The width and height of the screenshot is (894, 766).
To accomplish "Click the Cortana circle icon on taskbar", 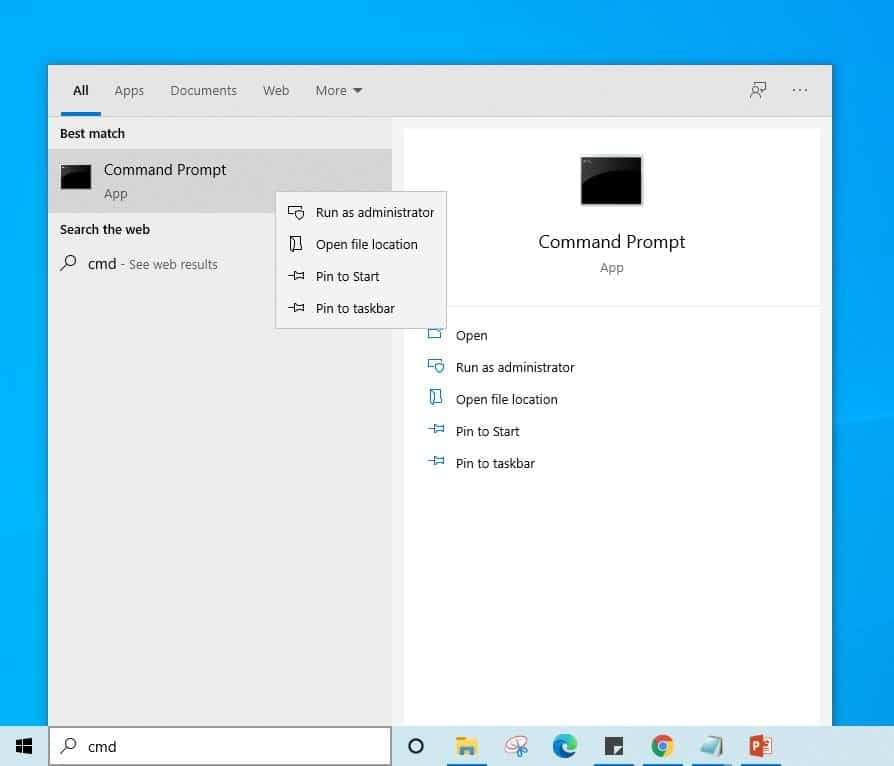I will pos(416,745).
